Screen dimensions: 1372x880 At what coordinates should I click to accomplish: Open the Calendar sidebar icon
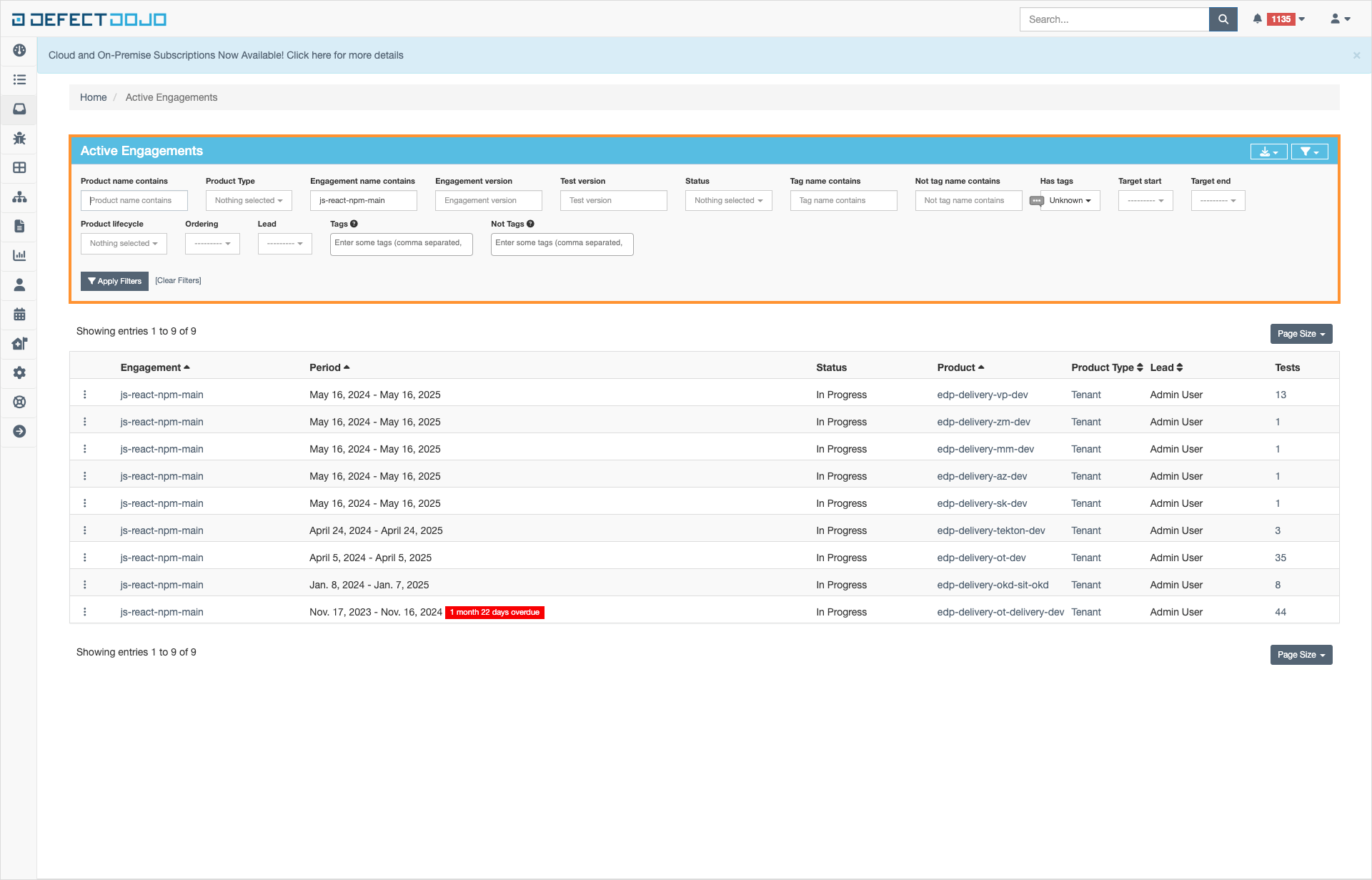tap(19, 314)
